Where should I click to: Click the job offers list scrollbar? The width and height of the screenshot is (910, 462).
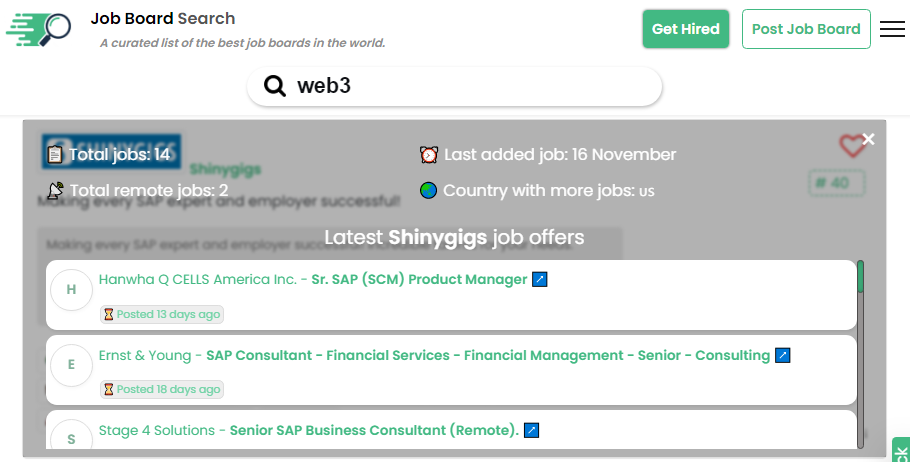(x=860, y=350)
